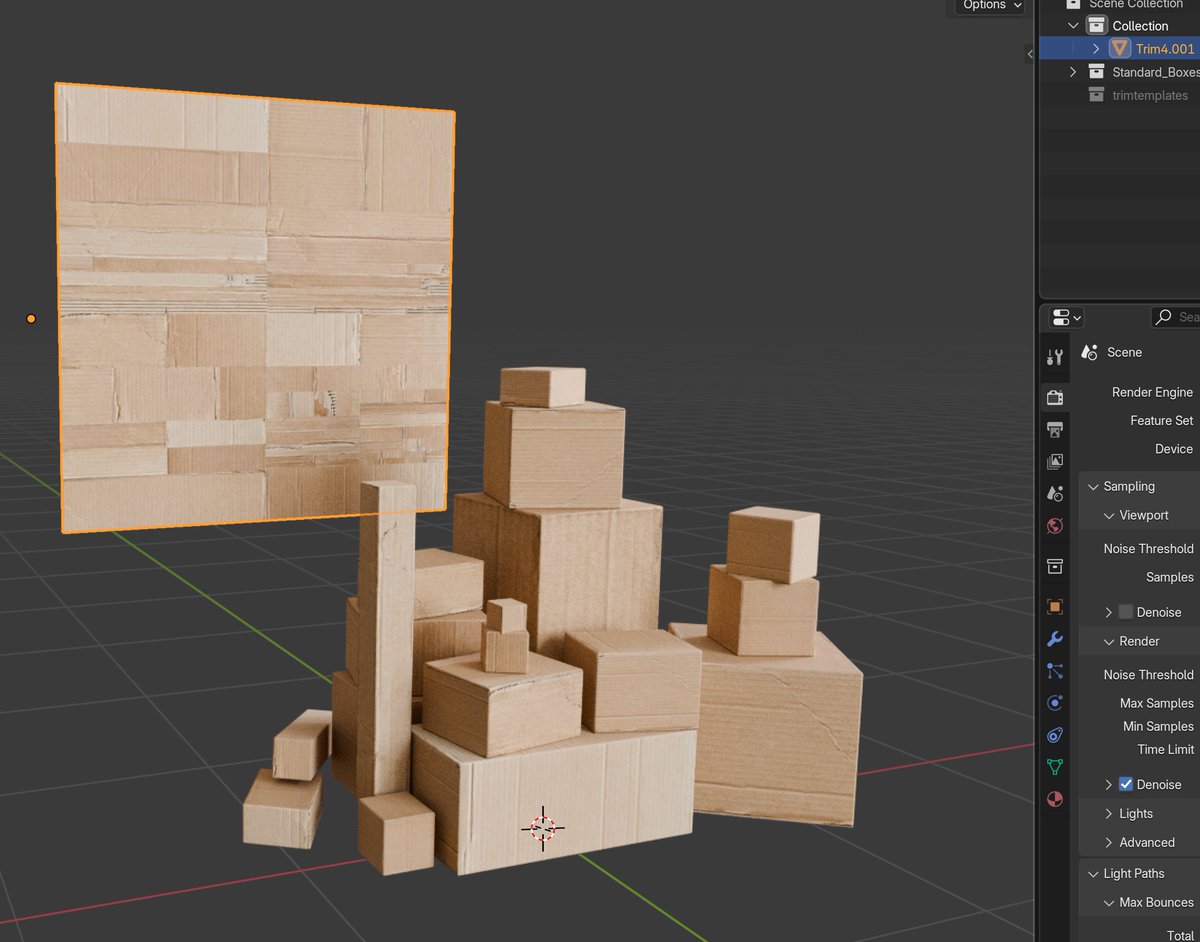Toggle sidebar with the viewport edge arrow
1200x942 pixels.
1030,54
